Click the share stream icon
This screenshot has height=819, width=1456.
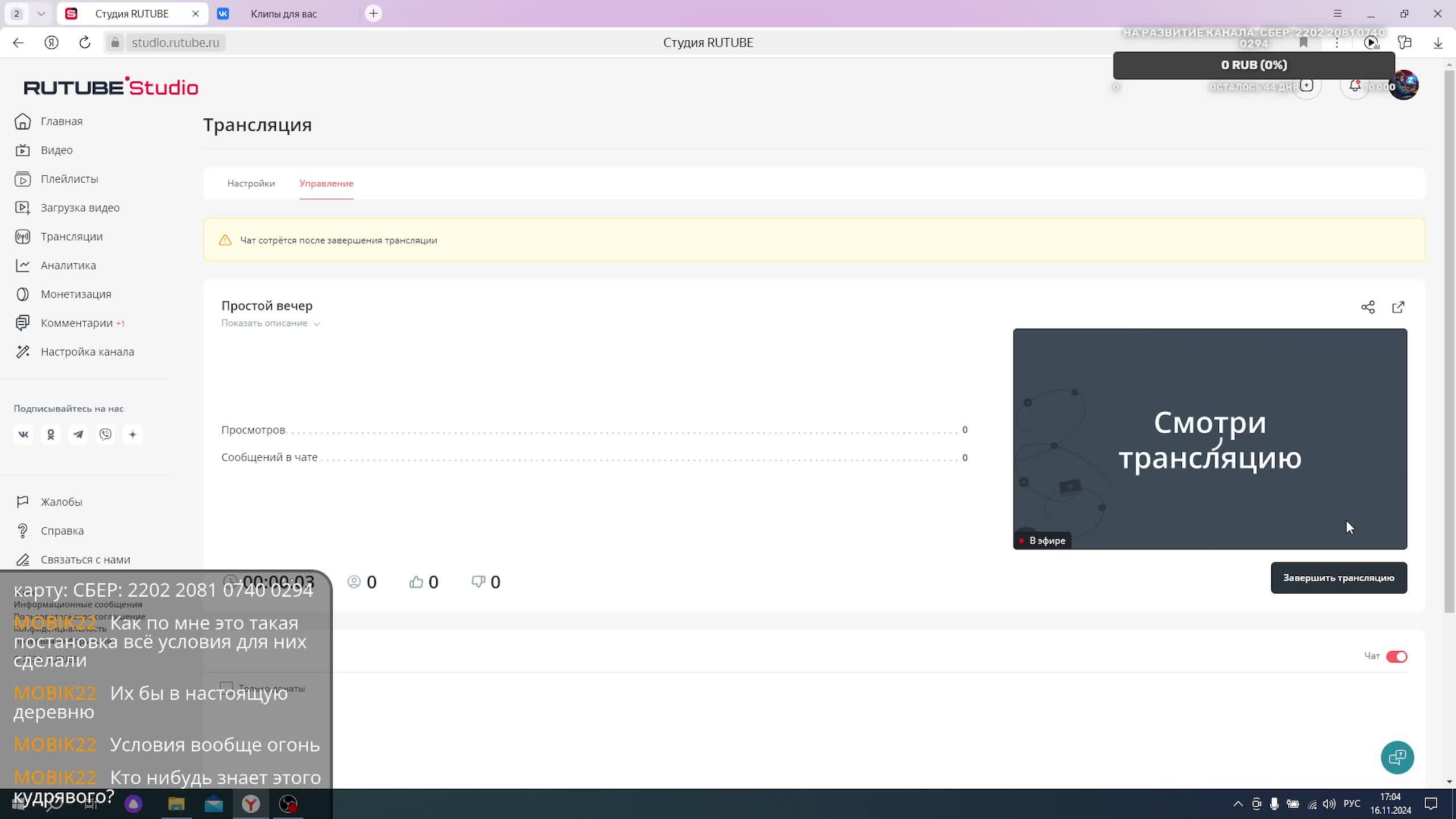(1368, 307)
